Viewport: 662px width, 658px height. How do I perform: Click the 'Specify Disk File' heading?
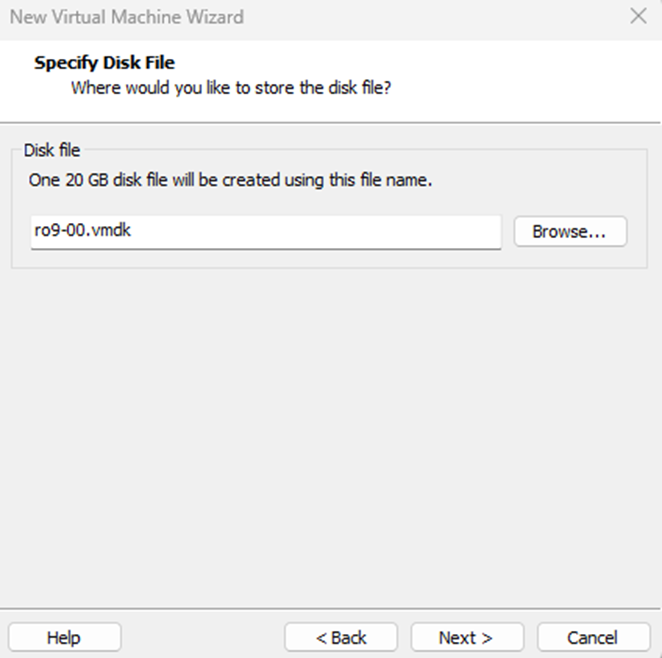[x=104, y=62]
